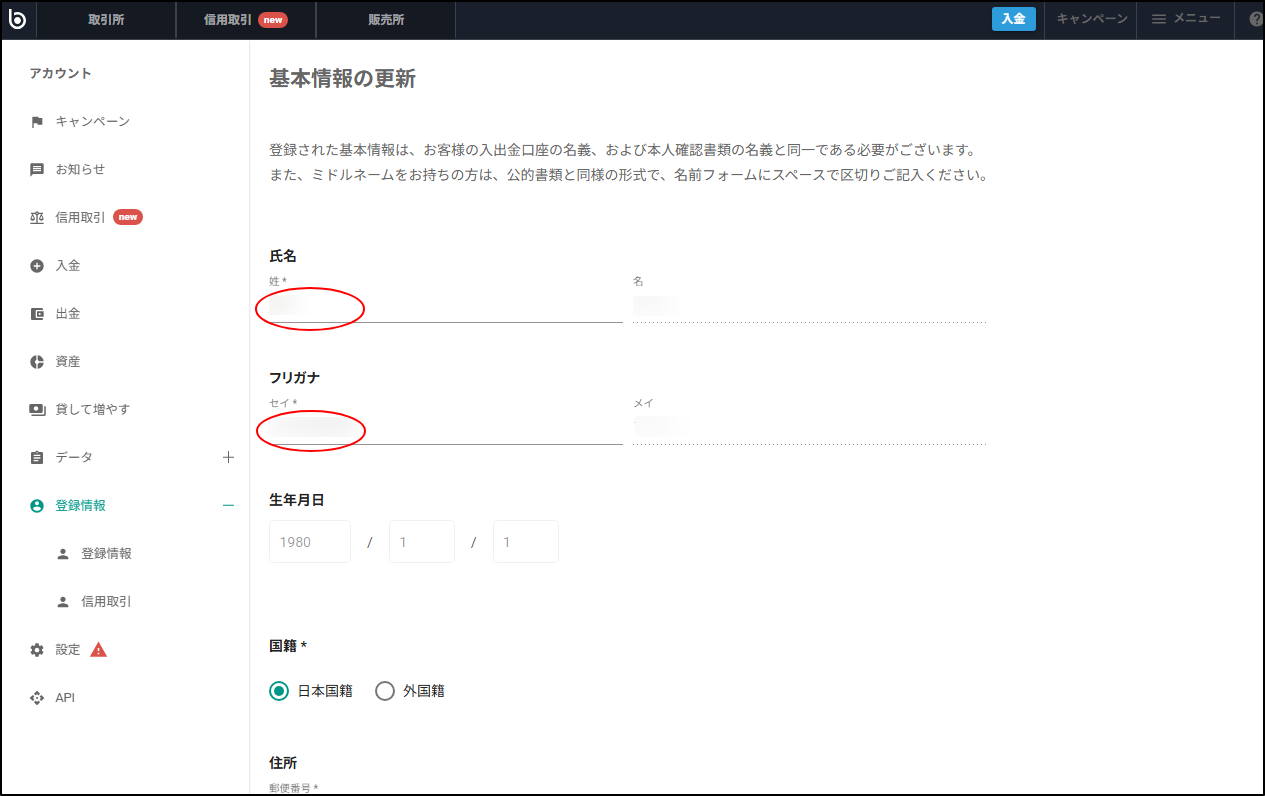Open the メニュー menu
1265x796 pixels.
(1186, 19)
